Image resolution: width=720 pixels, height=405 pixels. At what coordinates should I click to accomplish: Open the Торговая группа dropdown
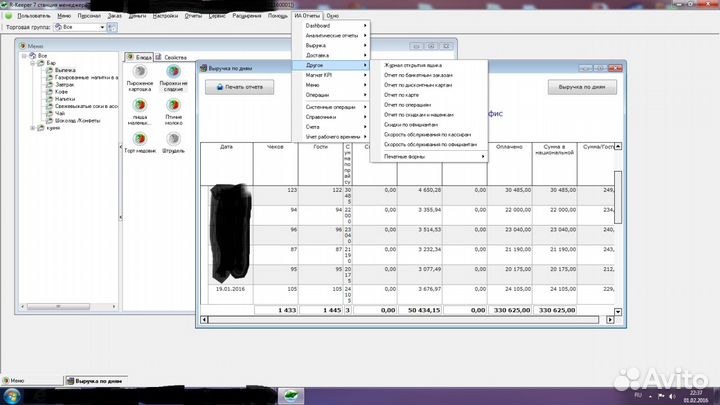pos(101,27)
